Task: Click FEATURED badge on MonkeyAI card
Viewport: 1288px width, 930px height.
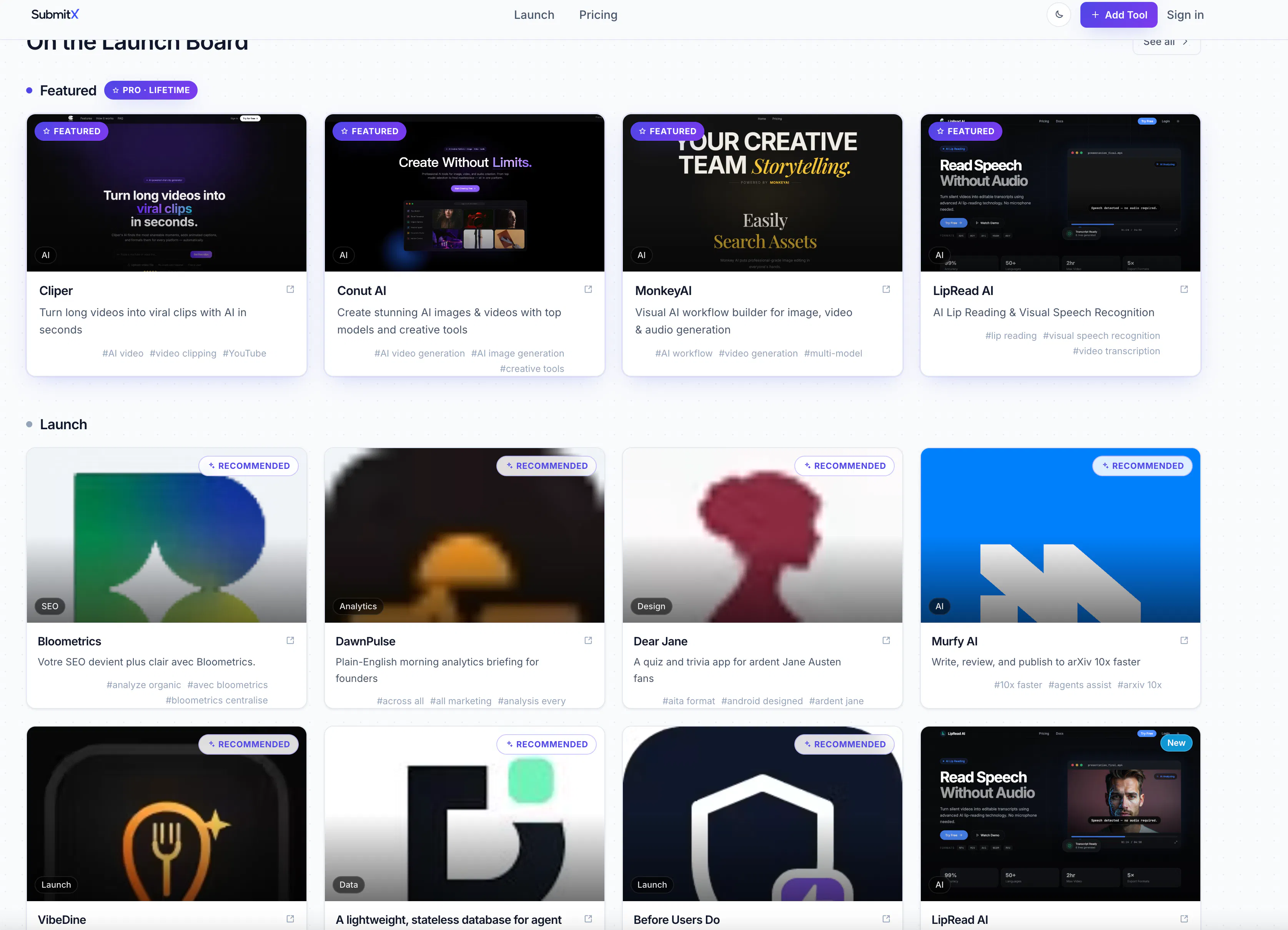Action: pyautogui.click(x=667, y=131)
